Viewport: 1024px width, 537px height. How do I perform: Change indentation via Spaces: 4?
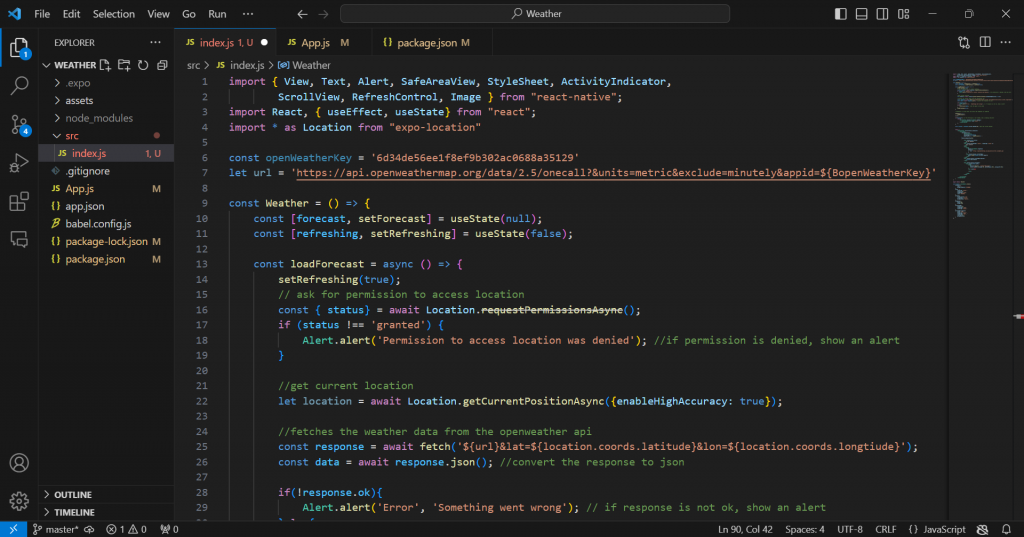click(805, 529)
